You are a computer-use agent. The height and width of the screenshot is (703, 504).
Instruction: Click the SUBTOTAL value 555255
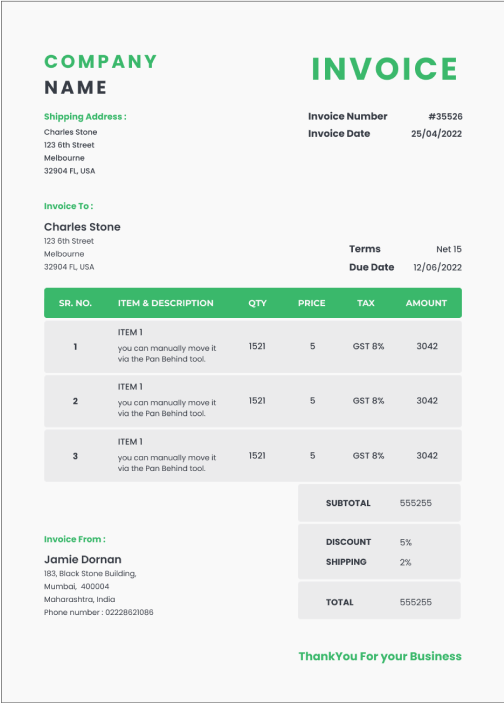click(x=416, y=503)
